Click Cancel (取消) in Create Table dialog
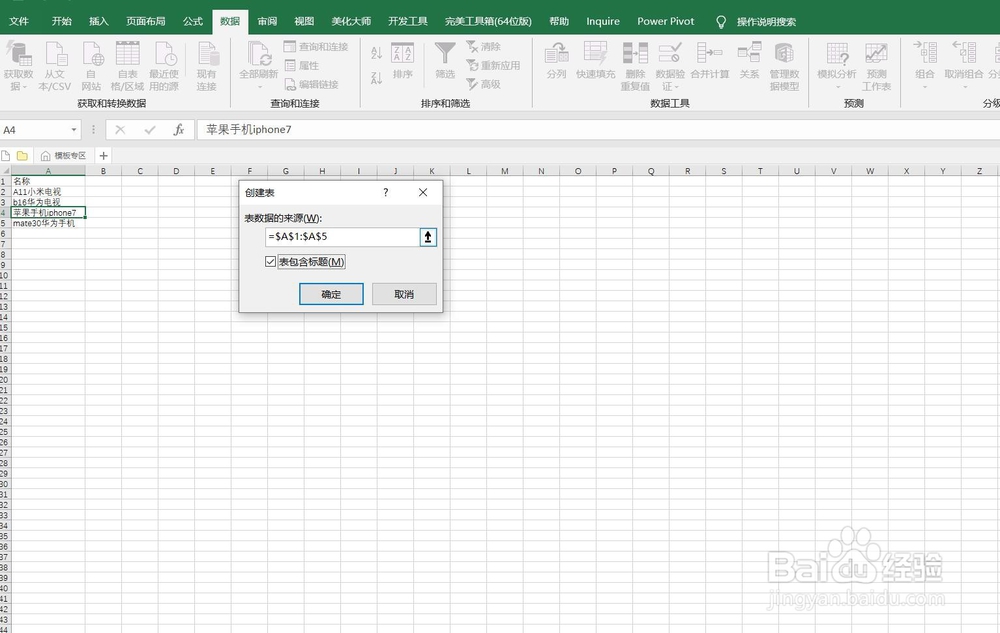1000x633 pixels. point(404,294)
